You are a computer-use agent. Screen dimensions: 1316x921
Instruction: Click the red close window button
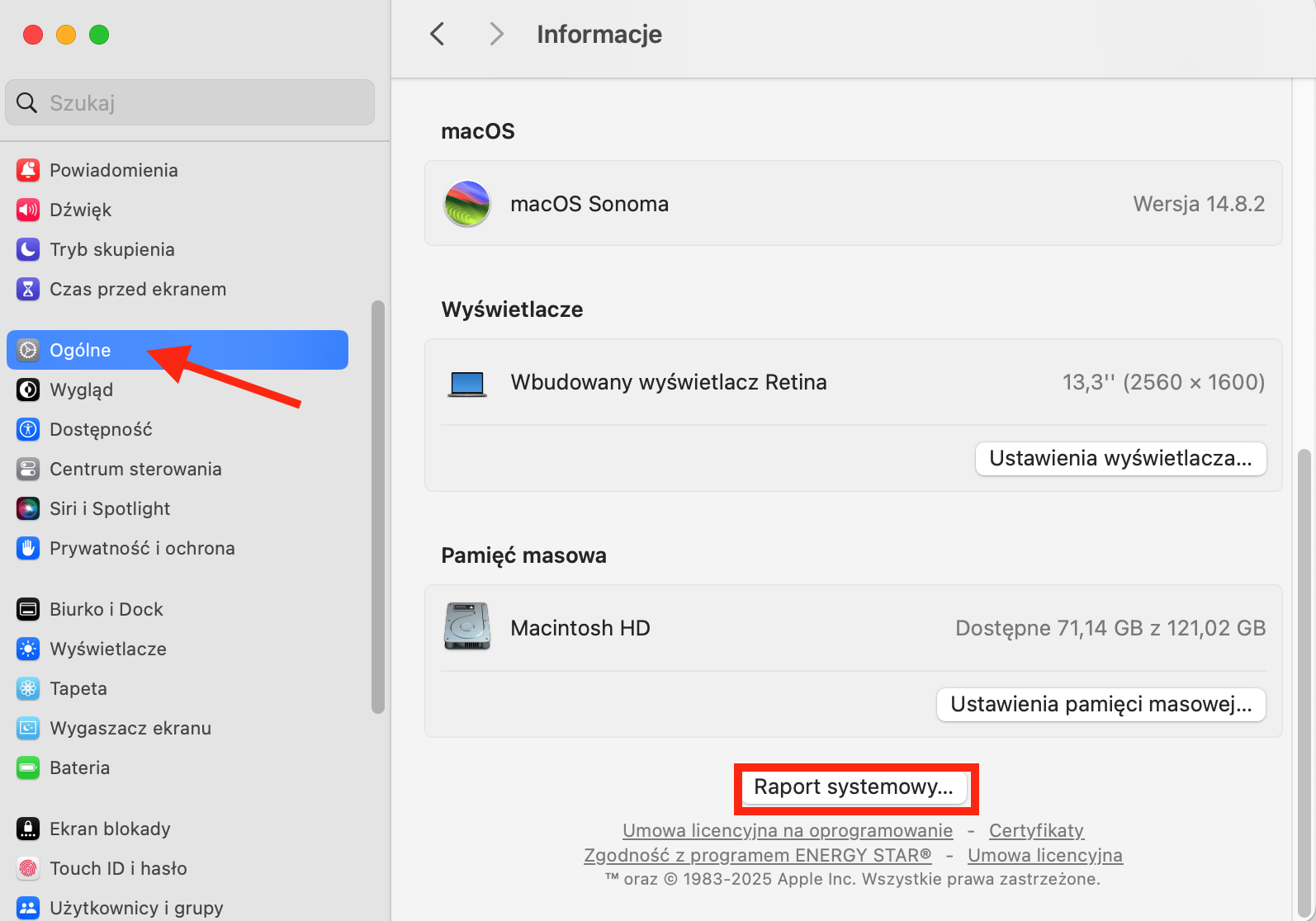point(33,35)
